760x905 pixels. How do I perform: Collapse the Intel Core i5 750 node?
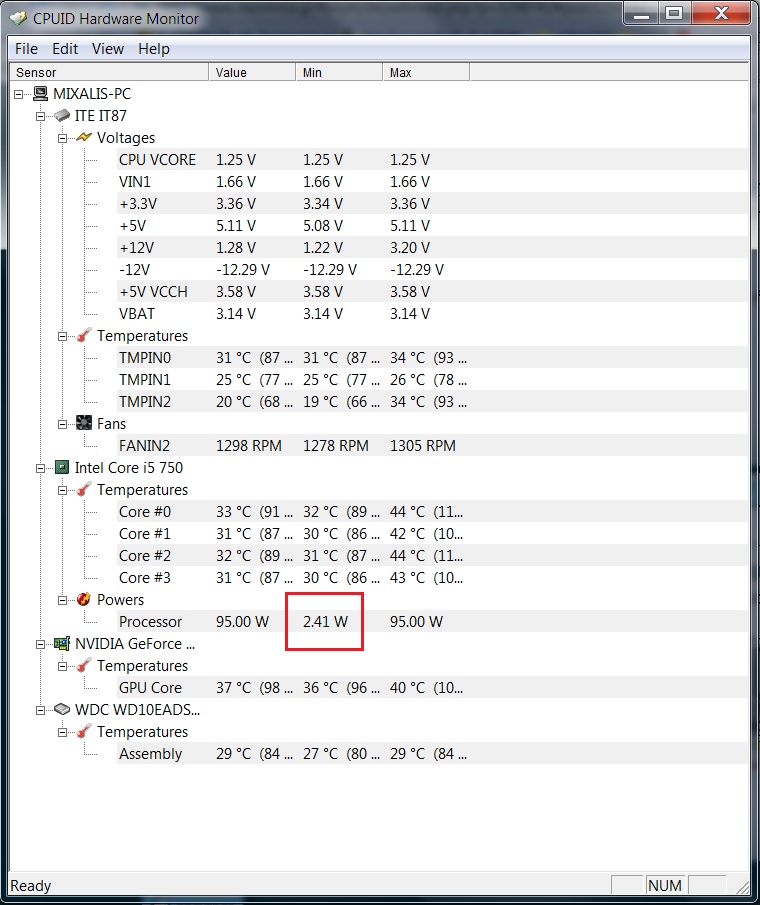point(40,468)
